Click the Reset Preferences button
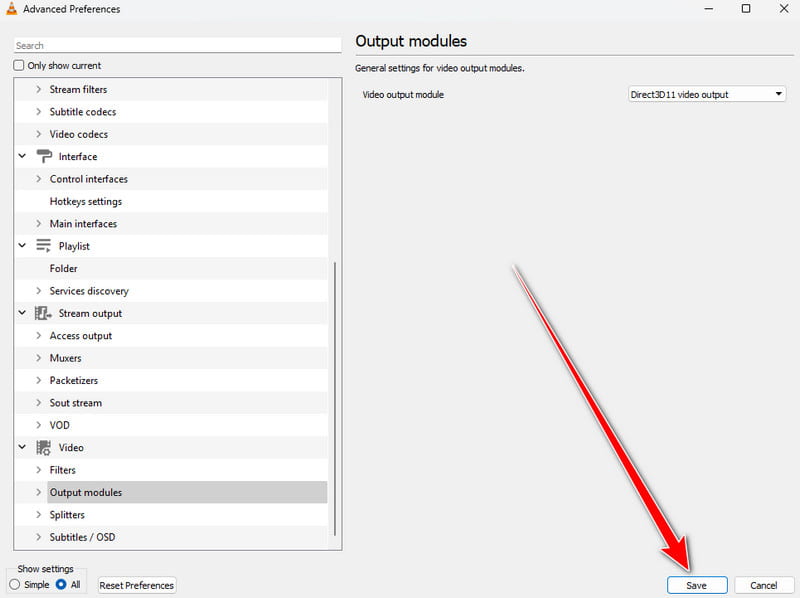 137,585
